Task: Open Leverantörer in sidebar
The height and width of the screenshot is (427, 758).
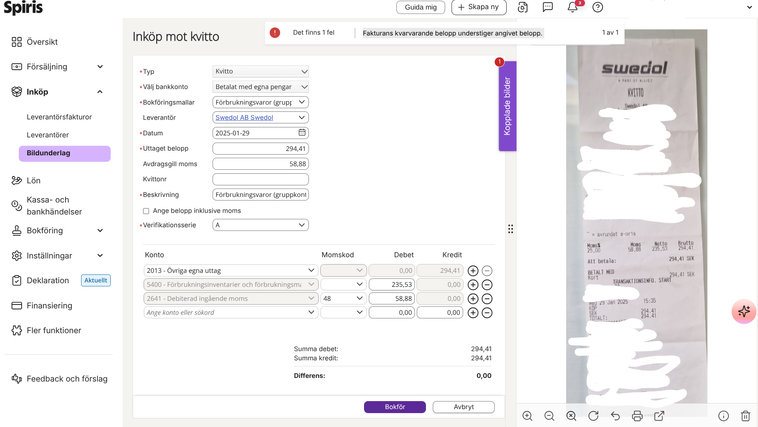Action: pos(47,135)
